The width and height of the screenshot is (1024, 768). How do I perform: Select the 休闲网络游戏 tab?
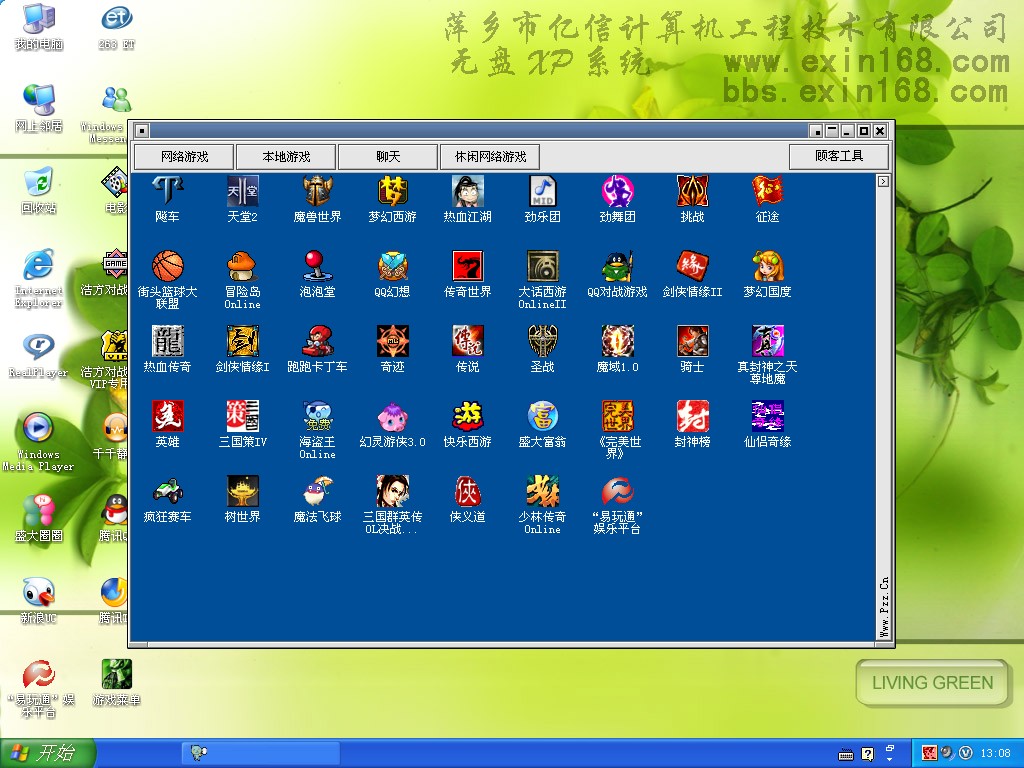[x=490, y=157]
